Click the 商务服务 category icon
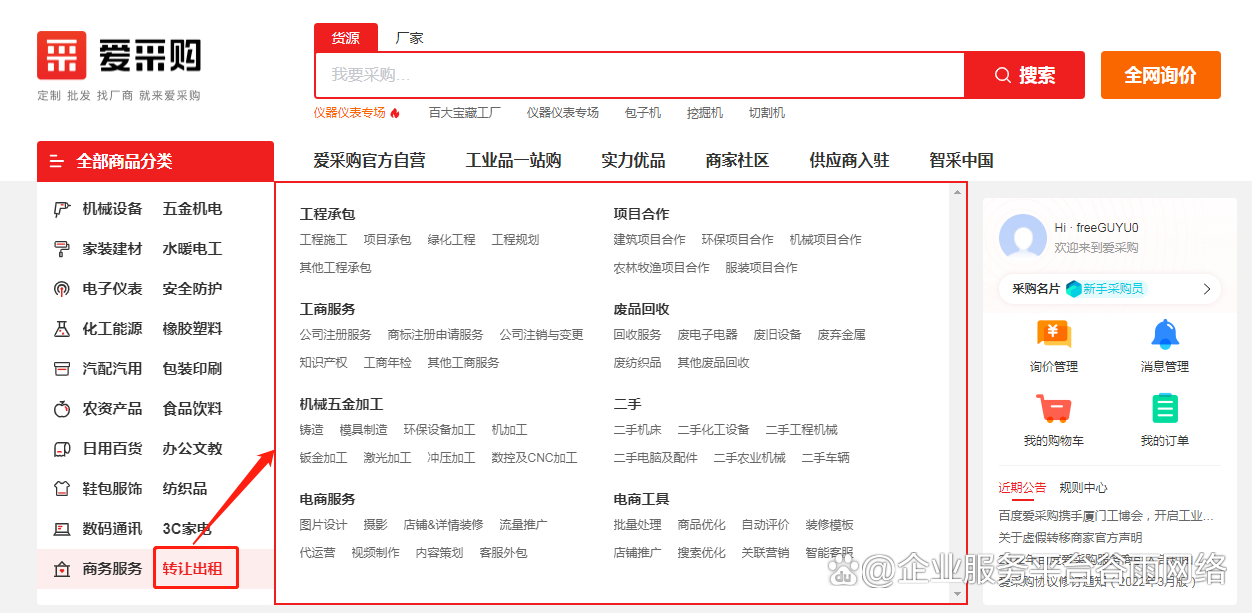This screenshot has width=1252, height=613. pyautogui.click(x=62, y=569)
